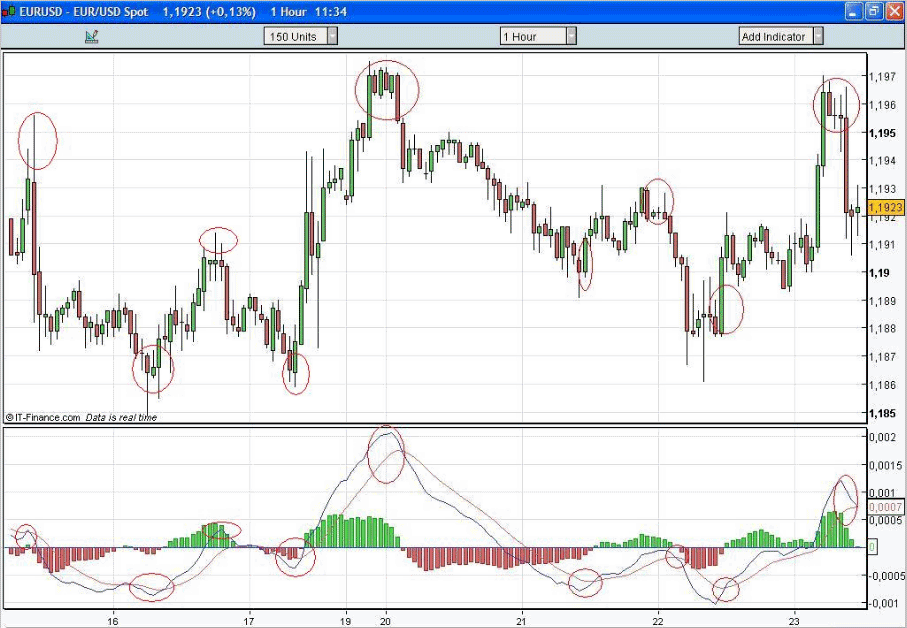Open the 1 Hour timeframe combo box

tap(538, 36)
